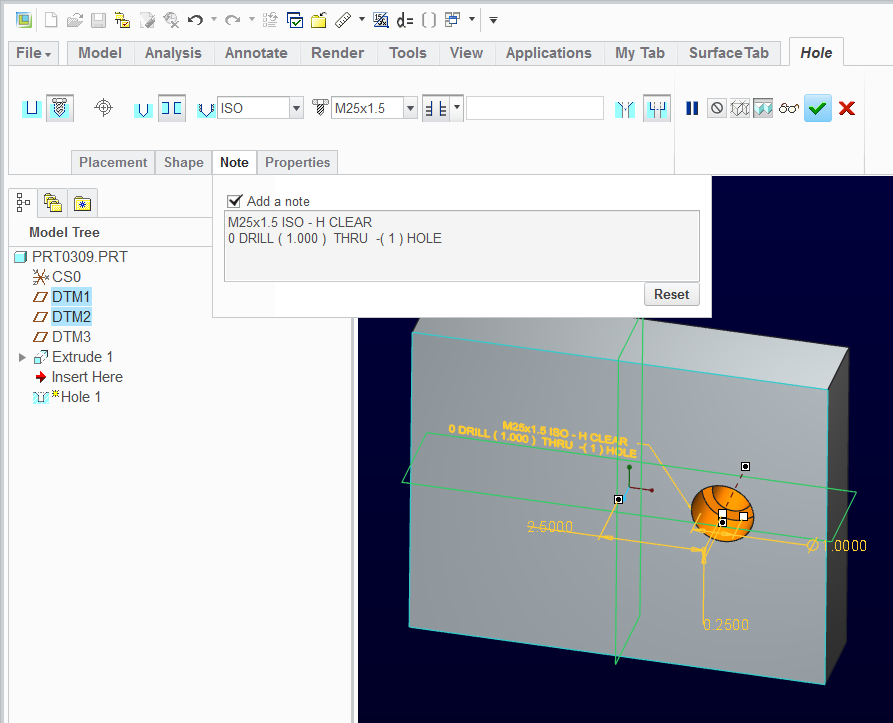
Task: Click the Note panel tab
Action: [234, 162]
